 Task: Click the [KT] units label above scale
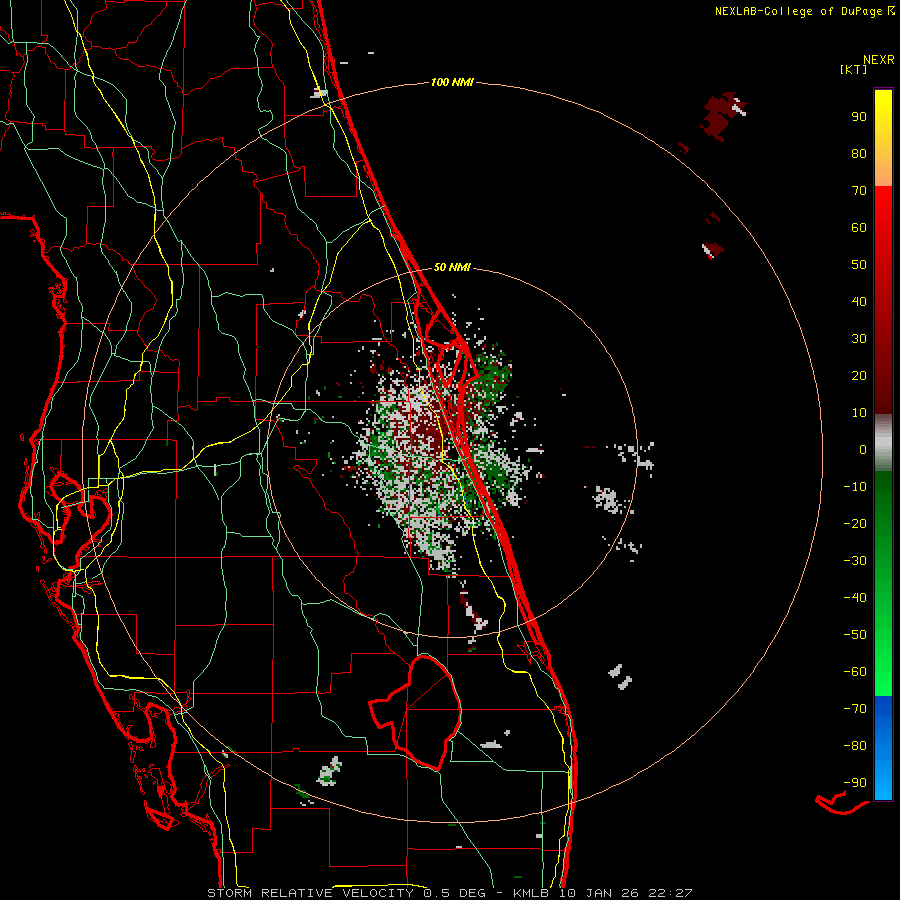[853, 69]
